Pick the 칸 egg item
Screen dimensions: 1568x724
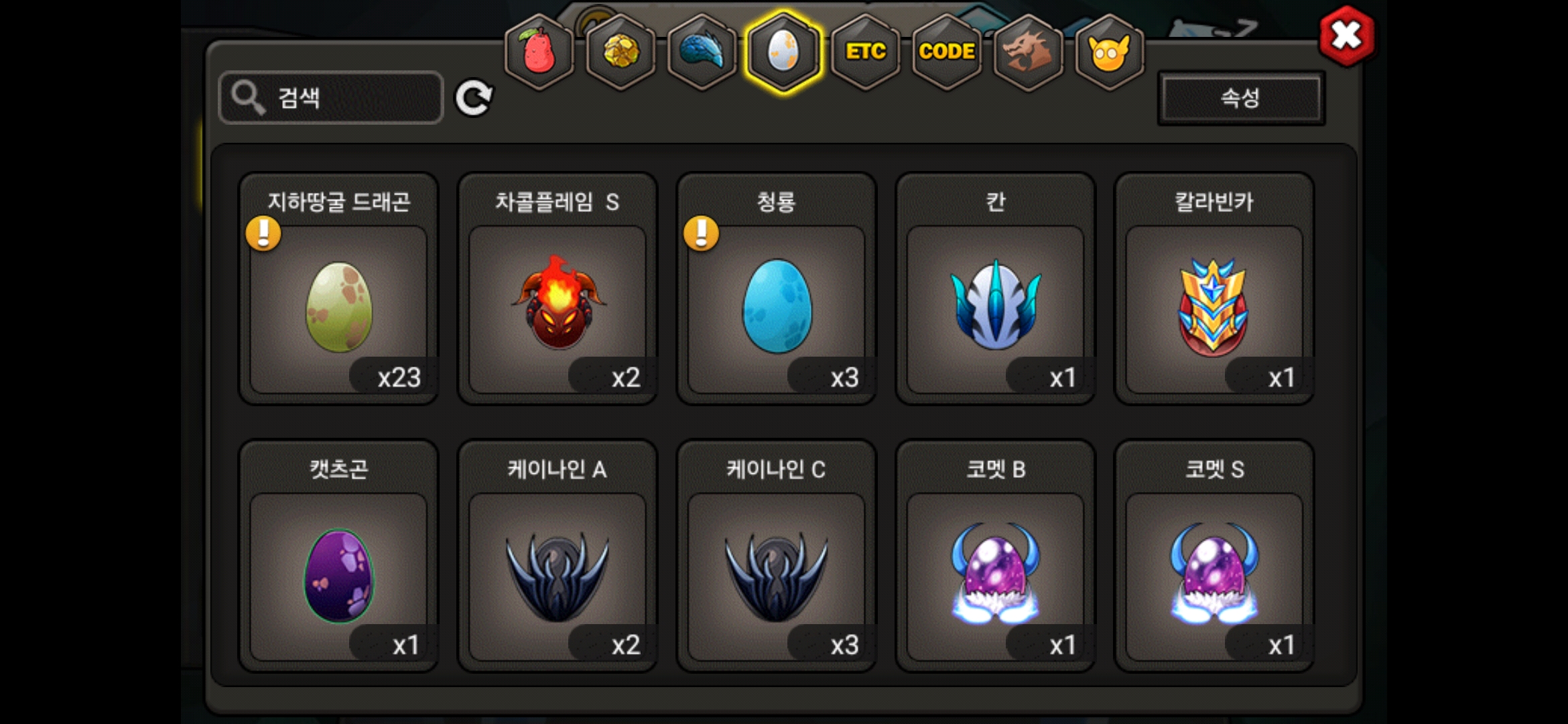(x=995, y=288)
